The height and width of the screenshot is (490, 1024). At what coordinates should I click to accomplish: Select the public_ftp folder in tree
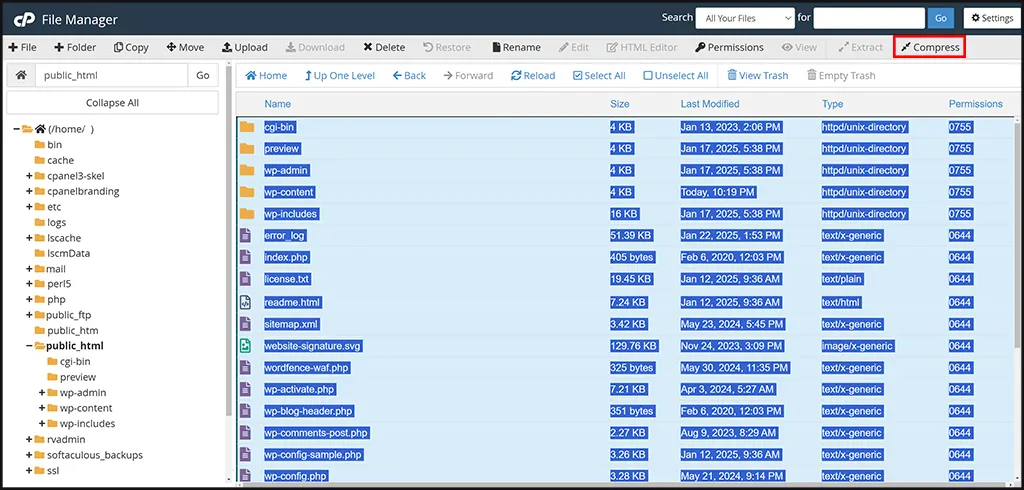(69, 316)
